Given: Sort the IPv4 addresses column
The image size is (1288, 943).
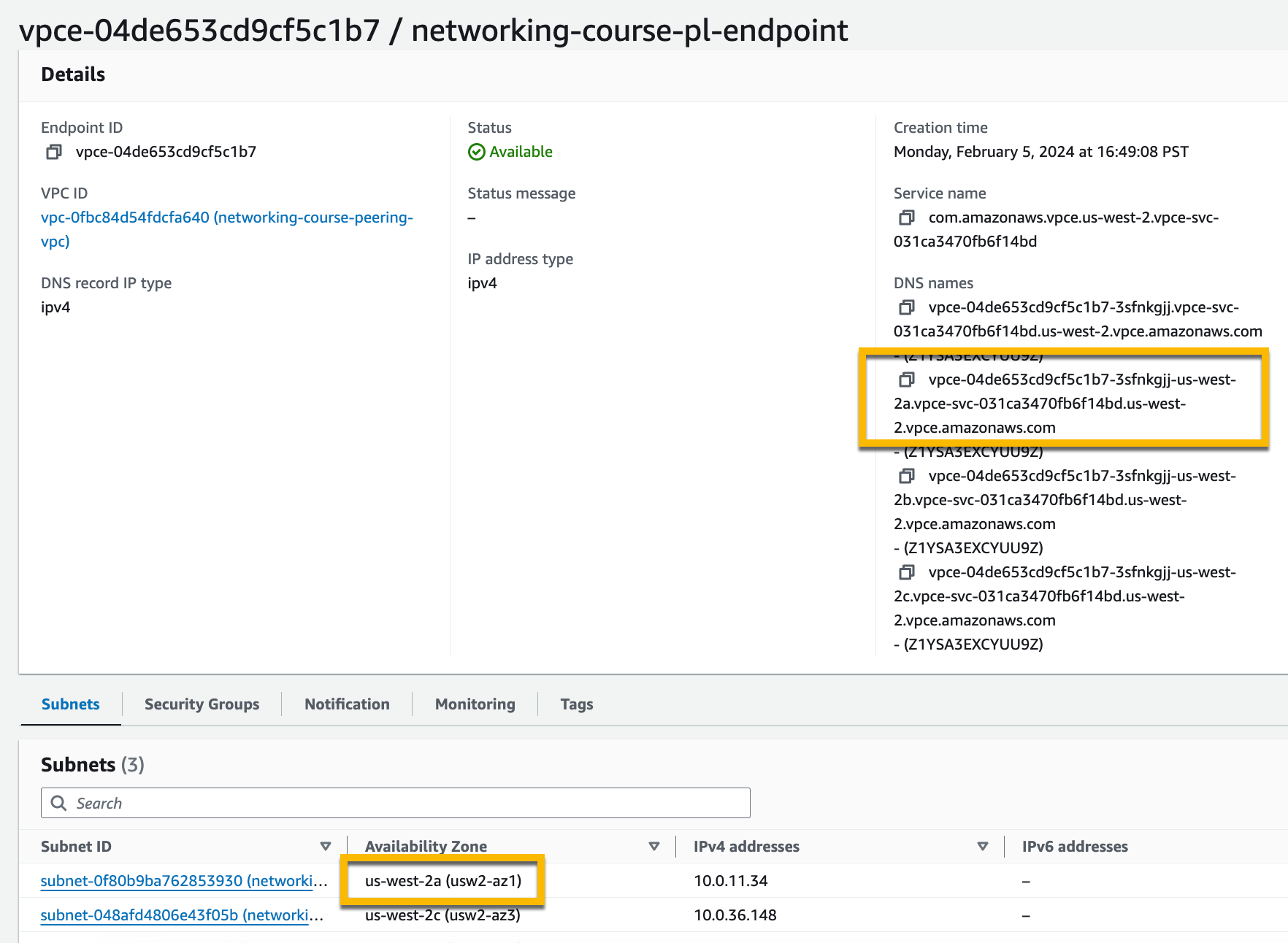Looking at the screenshot, I should pos(982,846).
